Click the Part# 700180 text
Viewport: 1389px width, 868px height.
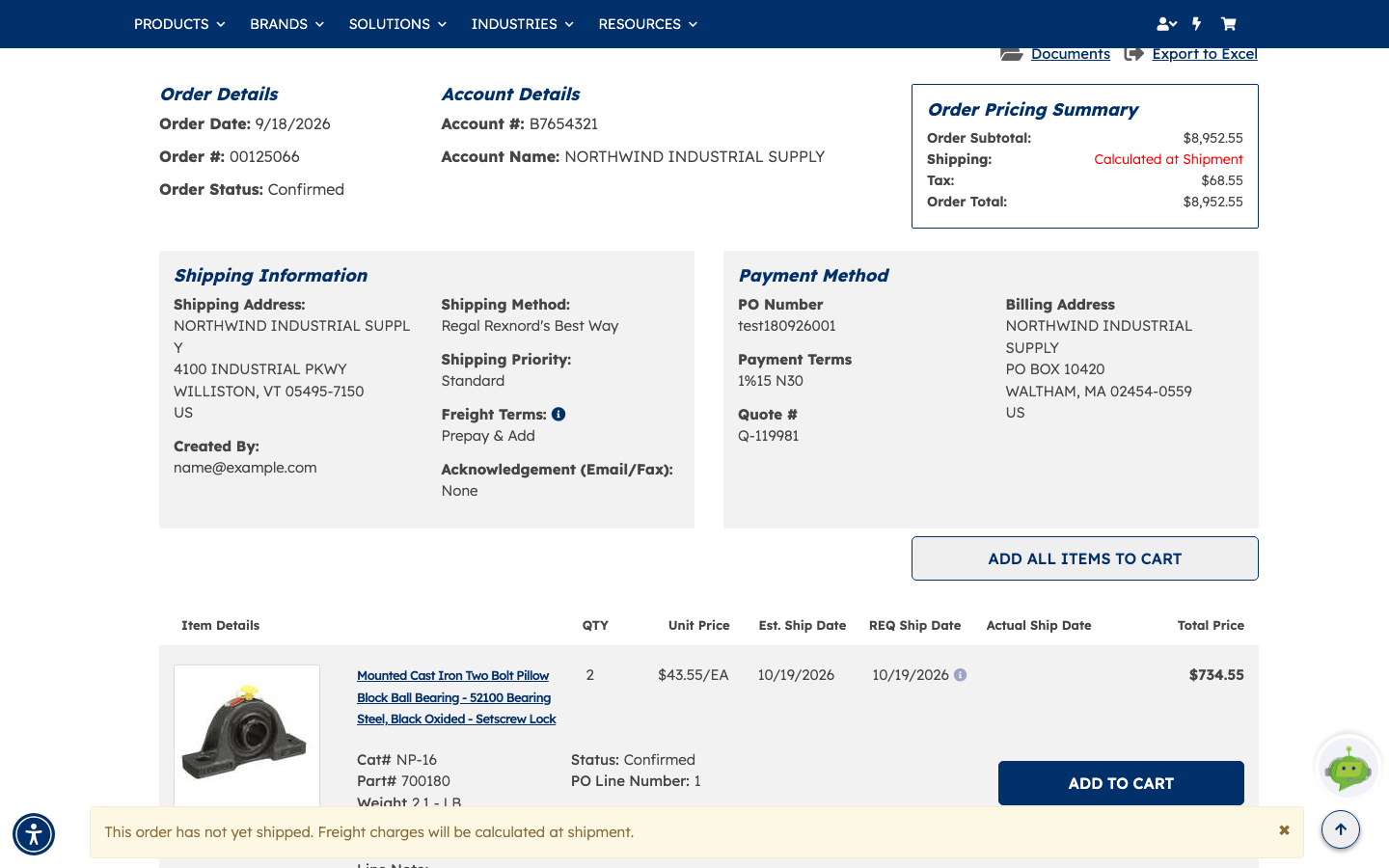pos(403,781)
